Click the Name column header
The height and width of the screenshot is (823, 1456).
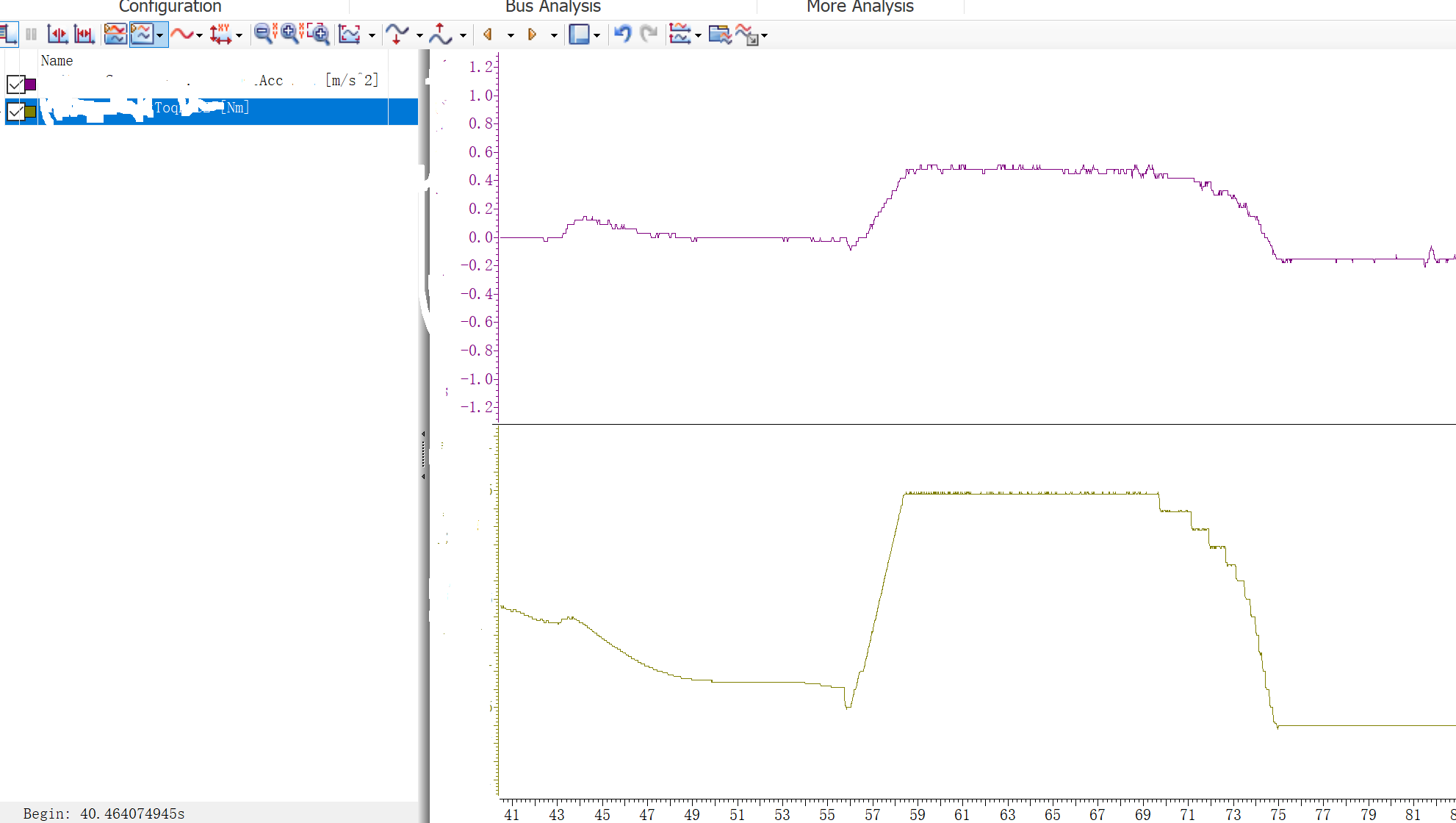click(x=57, y=61)
